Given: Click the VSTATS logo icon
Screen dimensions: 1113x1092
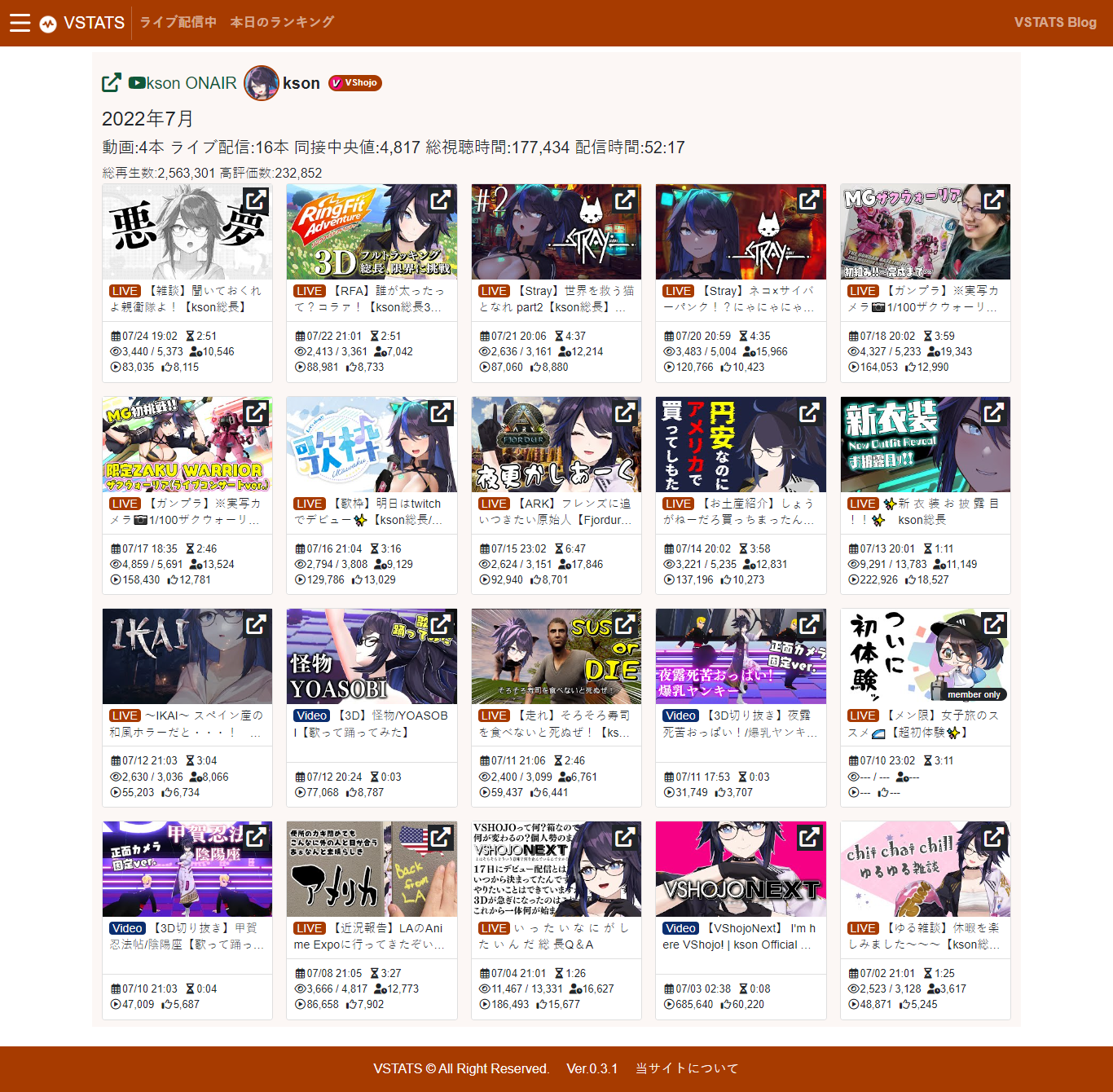Looking at the screenshot, I should click(x=48, y=24).
